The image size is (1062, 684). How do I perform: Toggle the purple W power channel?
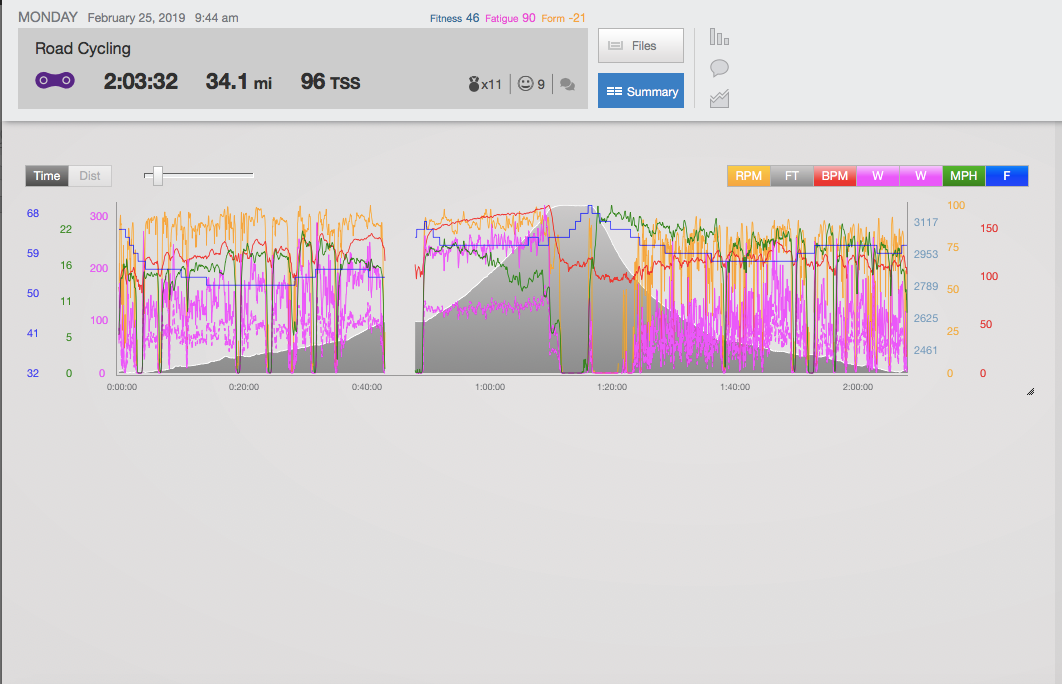(x=877, y=175)
